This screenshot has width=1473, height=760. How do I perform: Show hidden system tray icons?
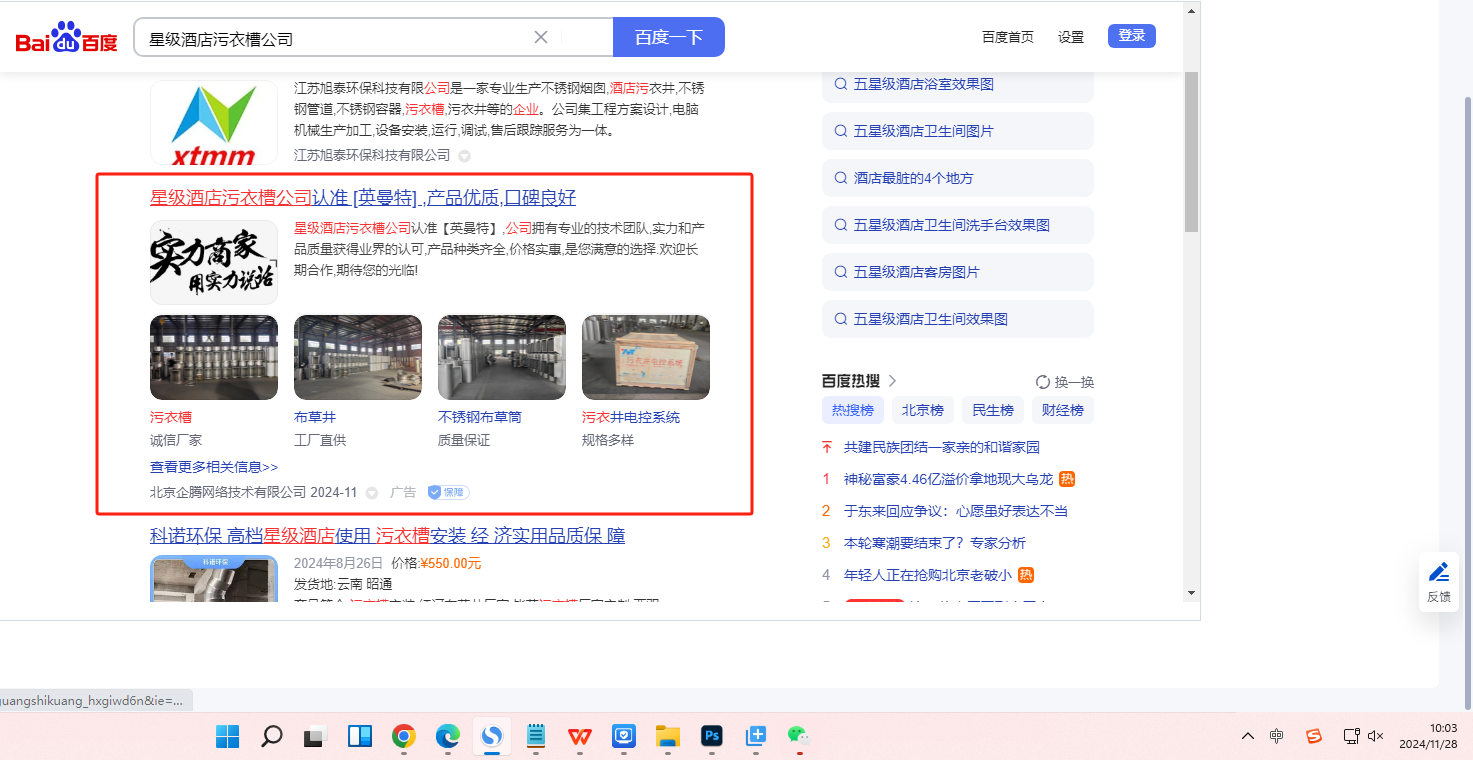1248,736
